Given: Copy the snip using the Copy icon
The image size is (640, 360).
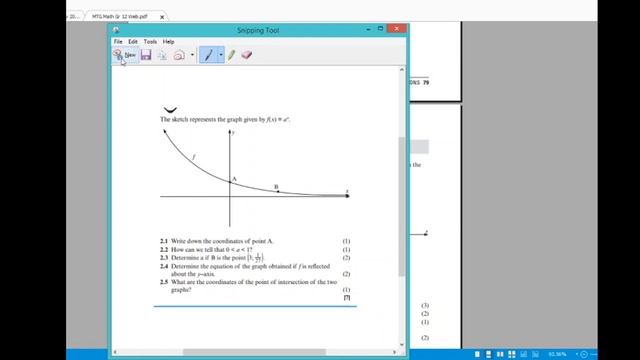Looking at the screenshot, I should (162, 55).
